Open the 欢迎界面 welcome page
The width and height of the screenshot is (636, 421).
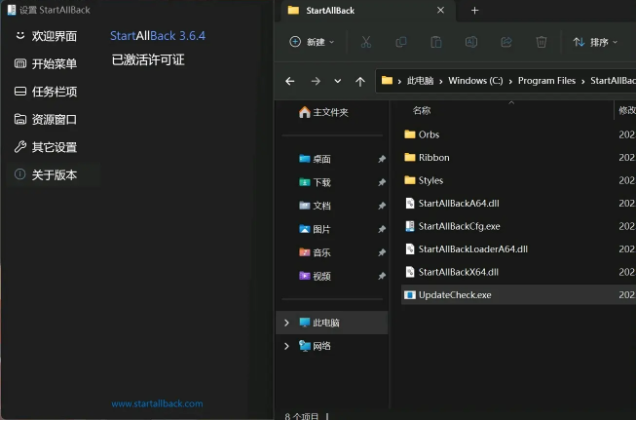(x=54, y=36)
